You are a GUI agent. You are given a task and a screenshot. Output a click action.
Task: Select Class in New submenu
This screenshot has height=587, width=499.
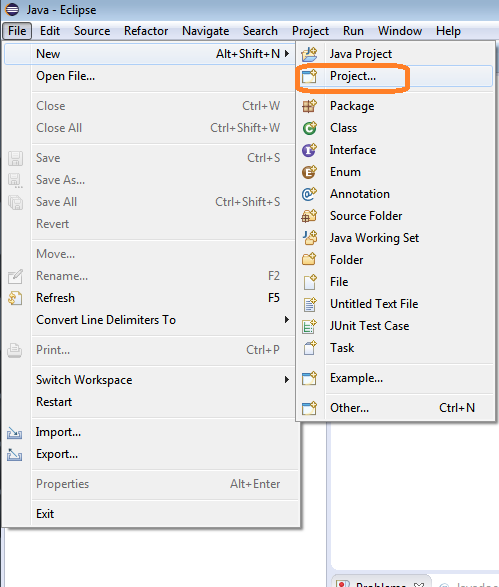[395, 128]
